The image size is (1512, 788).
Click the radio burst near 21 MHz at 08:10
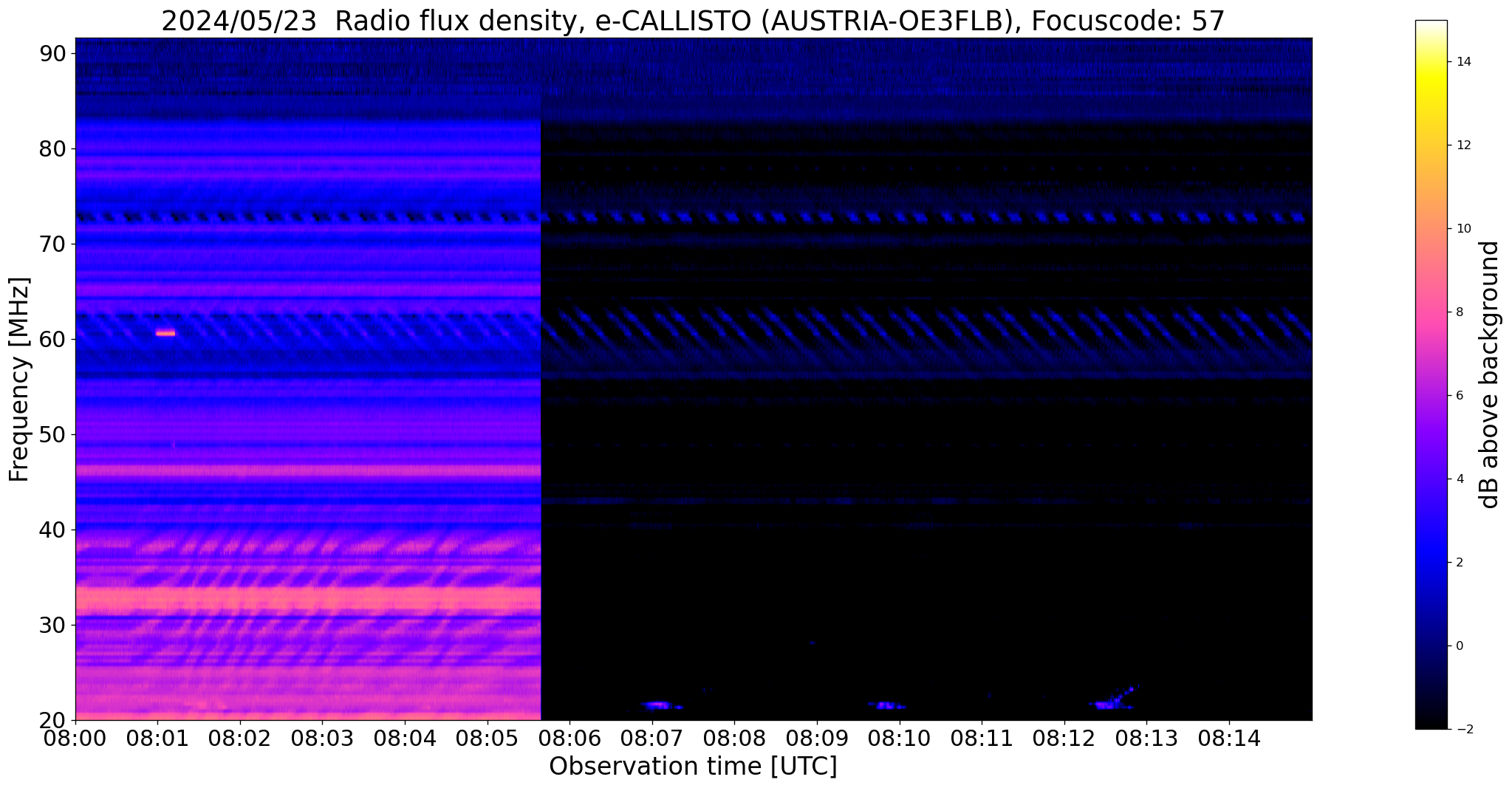coord(886,705)
